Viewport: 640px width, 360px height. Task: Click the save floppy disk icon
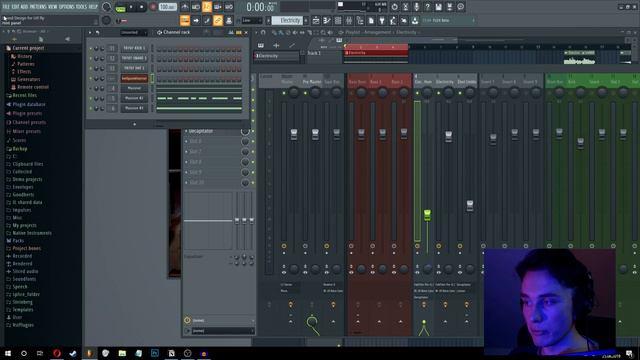(x=438, y=7)
